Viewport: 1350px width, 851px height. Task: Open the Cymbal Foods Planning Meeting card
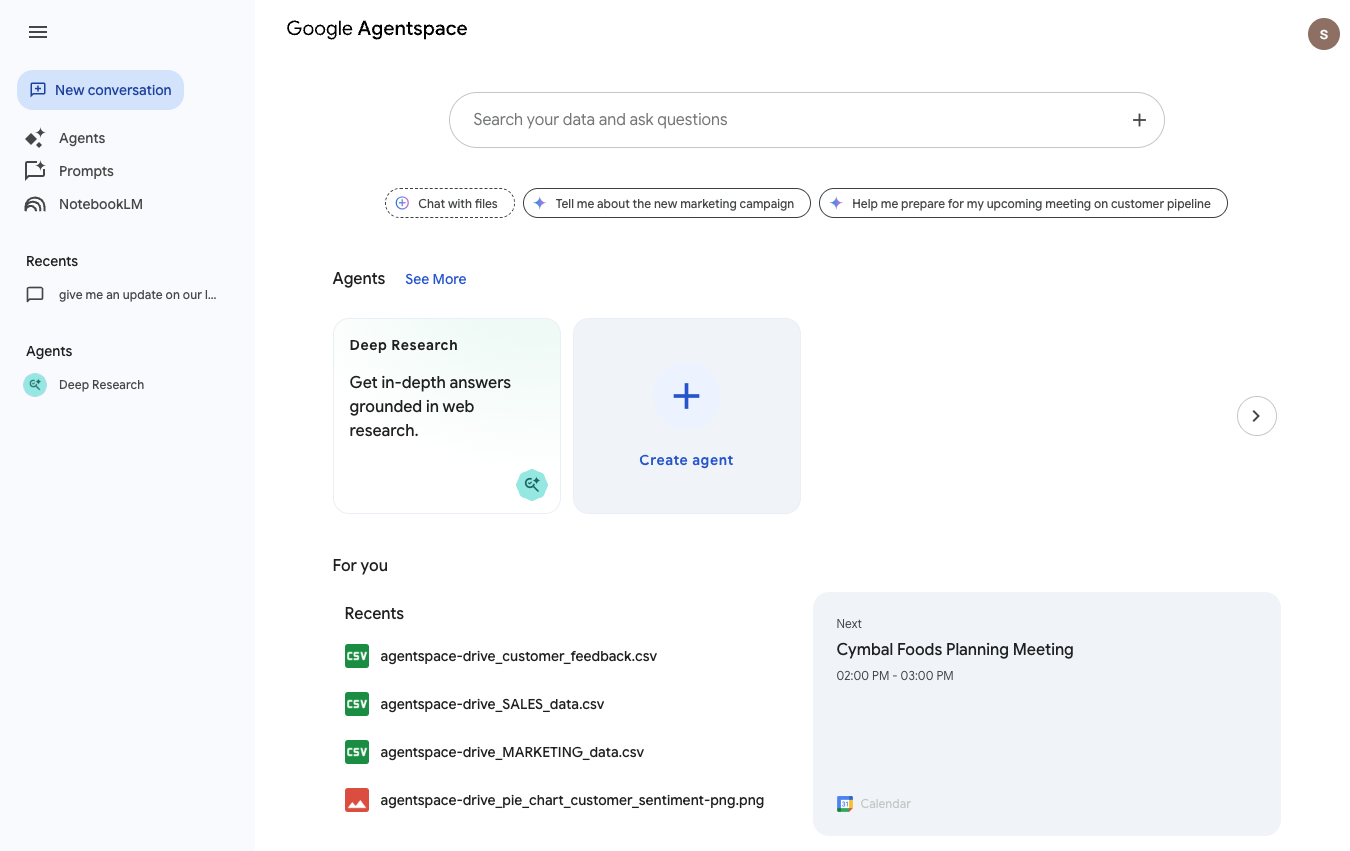(x=1047, y=714)
